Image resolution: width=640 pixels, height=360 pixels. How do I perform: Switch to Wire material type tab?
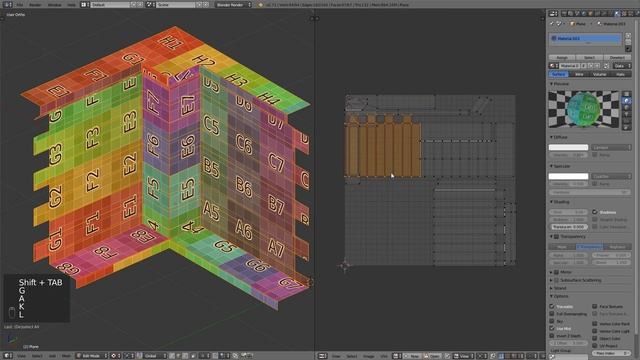tap(579, 74)
